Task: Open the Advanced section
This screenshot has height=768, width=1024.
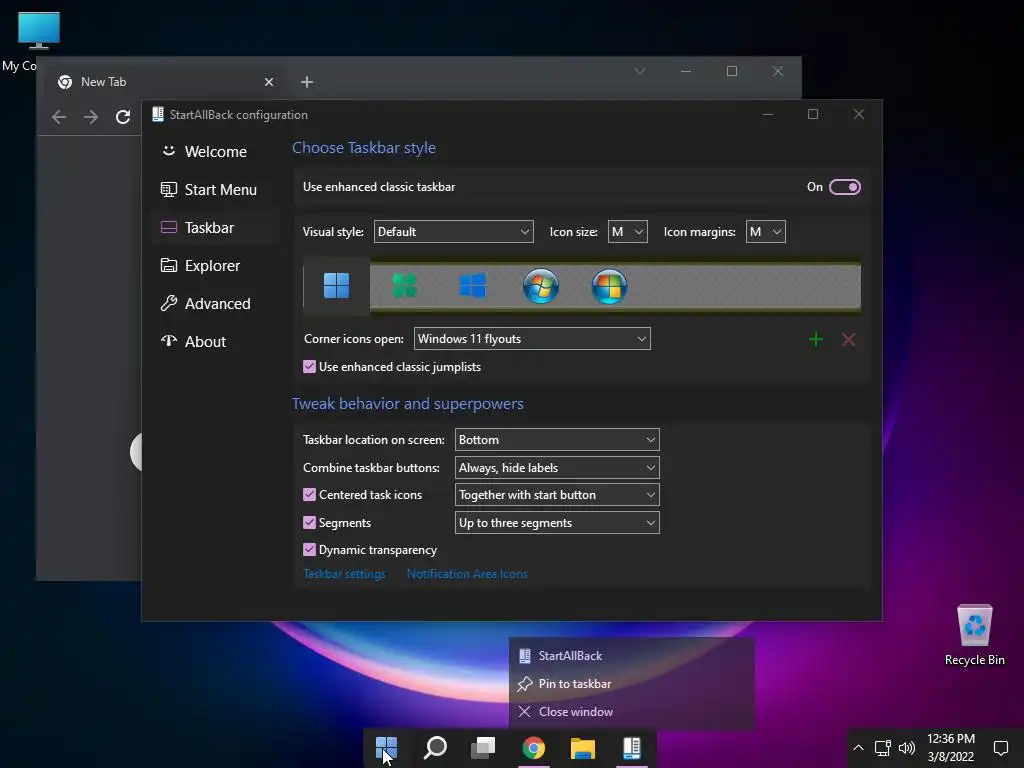Action: point(215,304)
